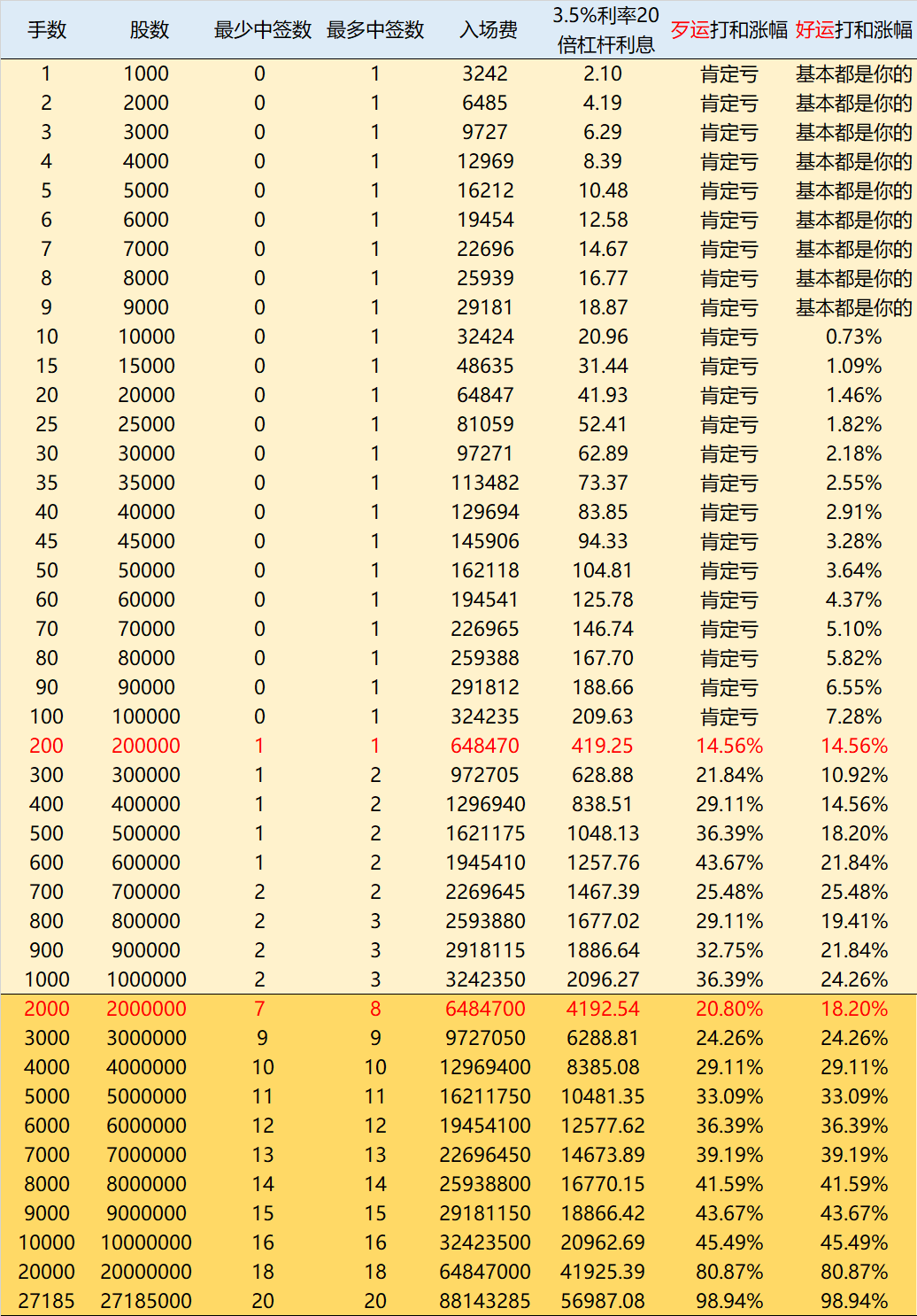Click the 手数 column header
The width and height of the screenshot is (917, 1316).
coord(47,30)
